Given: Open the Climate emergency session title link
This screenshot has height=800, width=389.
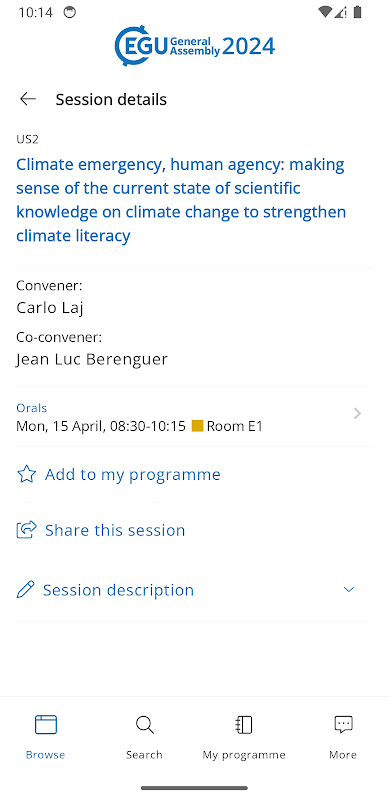Looking at the screenshot, I should 181,200.
